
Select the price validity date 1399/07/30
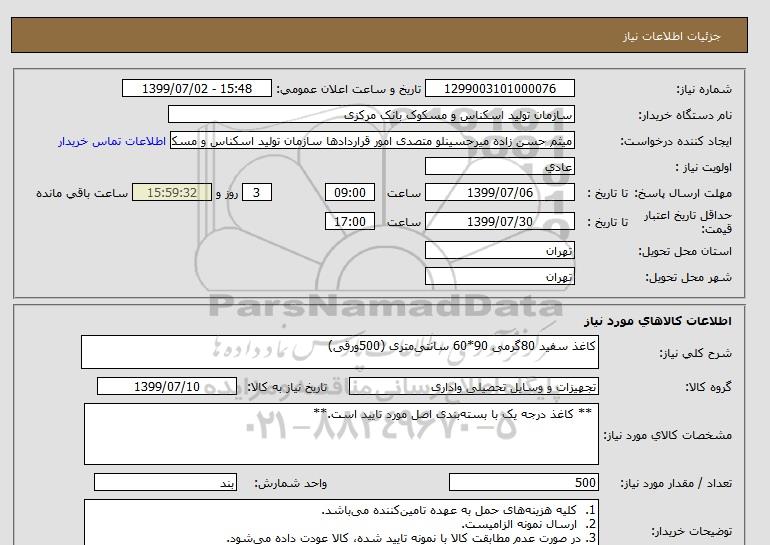tap(499, 221)
